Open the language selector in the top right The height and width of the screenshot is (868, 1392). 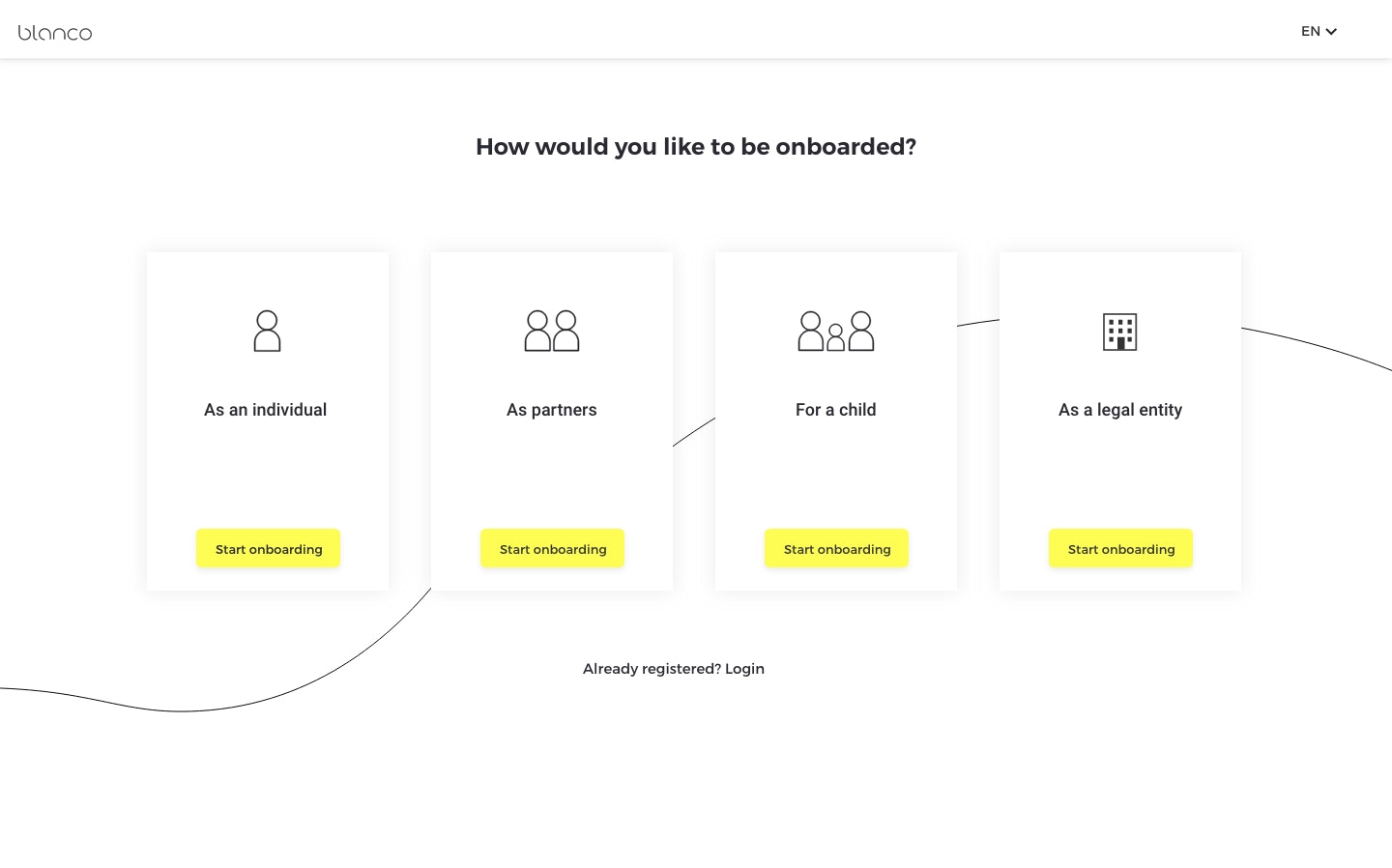point(1319,31)
